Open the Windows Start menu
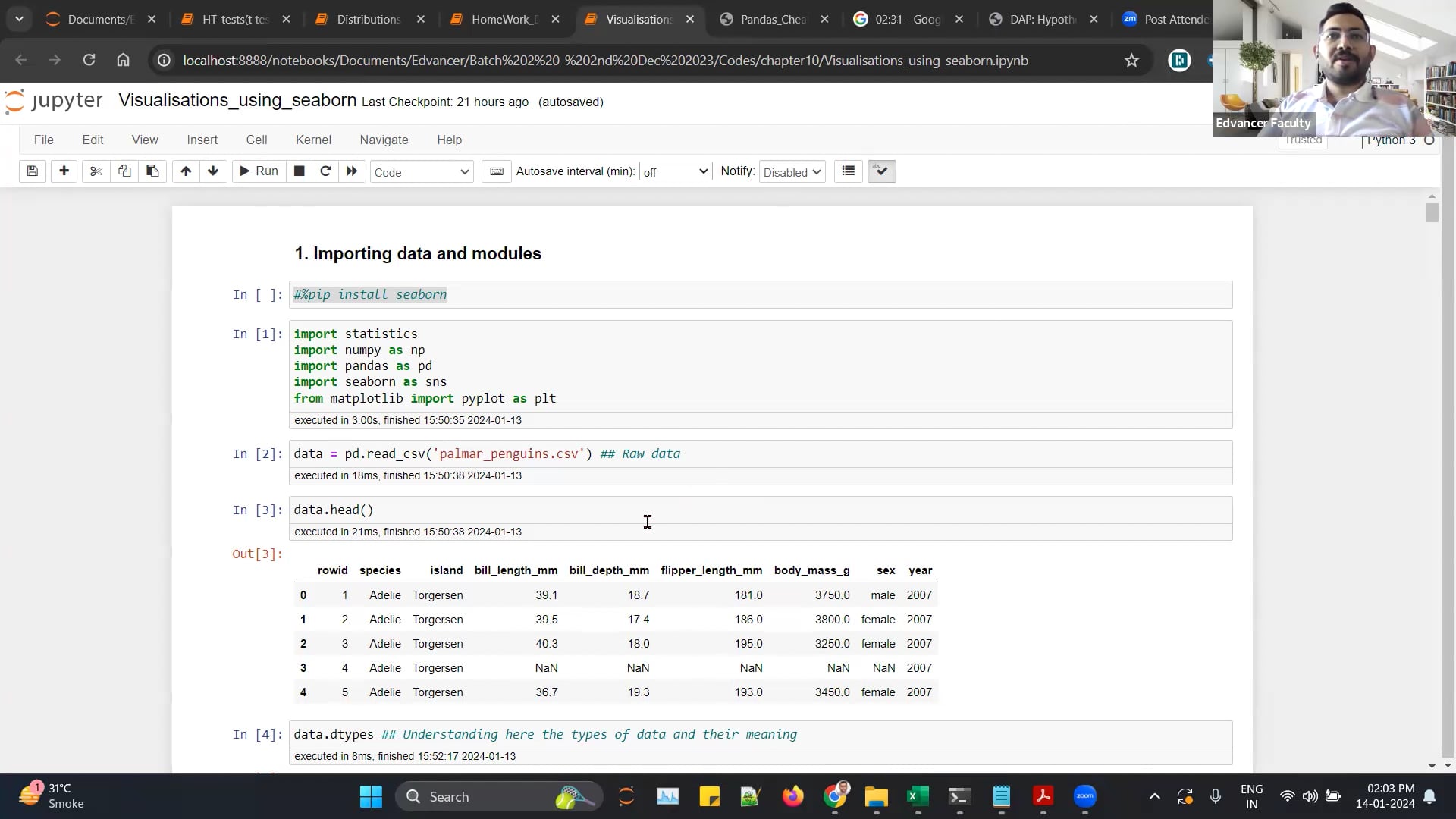This screenshot has width=1456, height=819. click(x=371, y=796)
